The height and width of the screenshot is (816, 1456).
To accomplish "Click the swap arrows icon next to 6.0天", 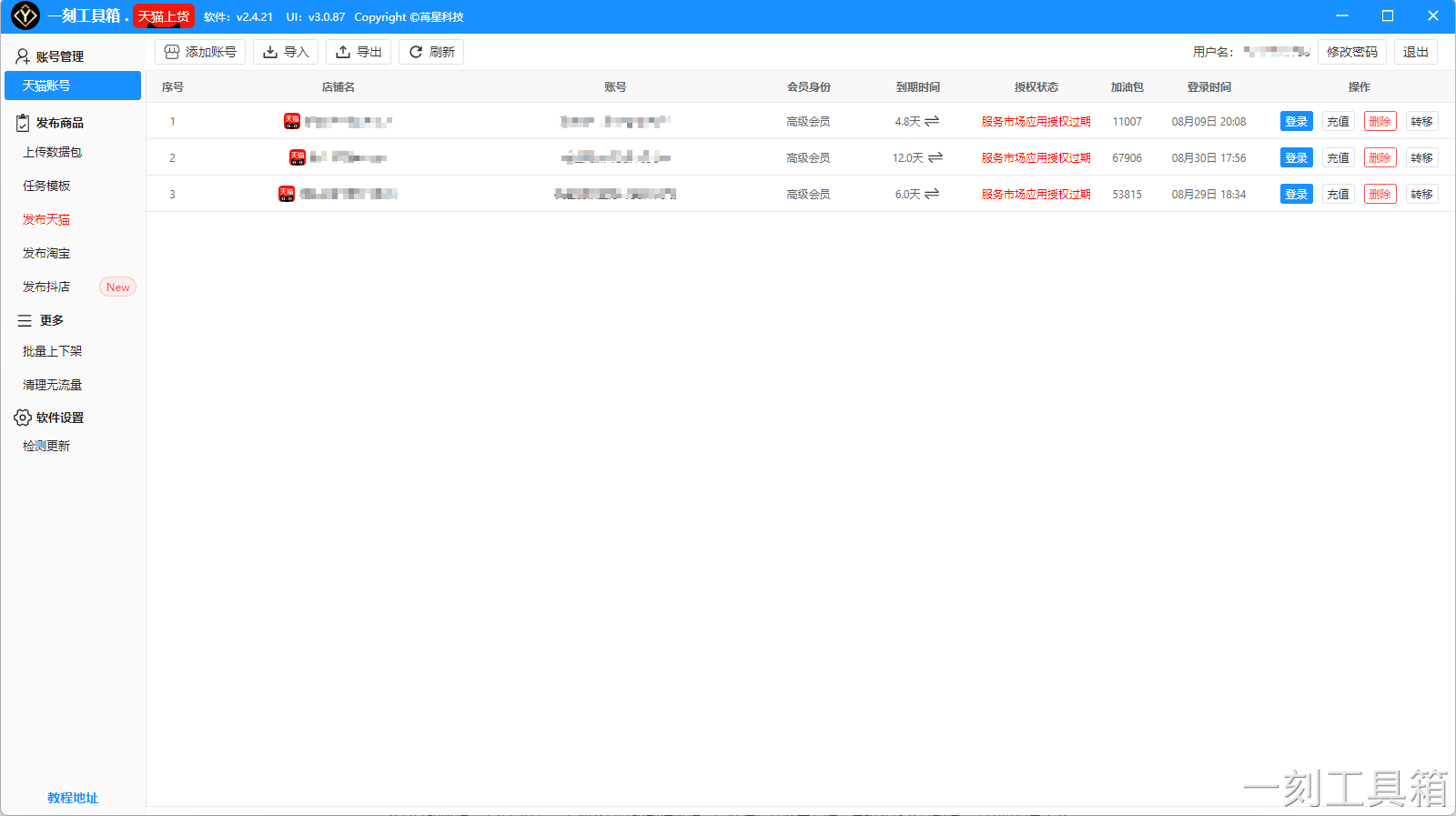I will [x=932, y=194].
